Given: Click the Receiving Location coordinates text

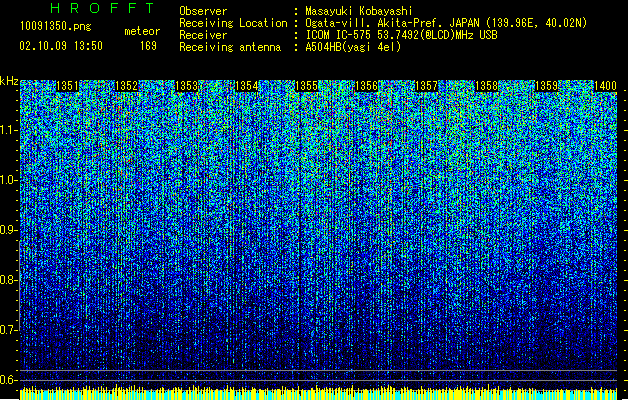Looking at the screenshot, I should pos(446,23).
